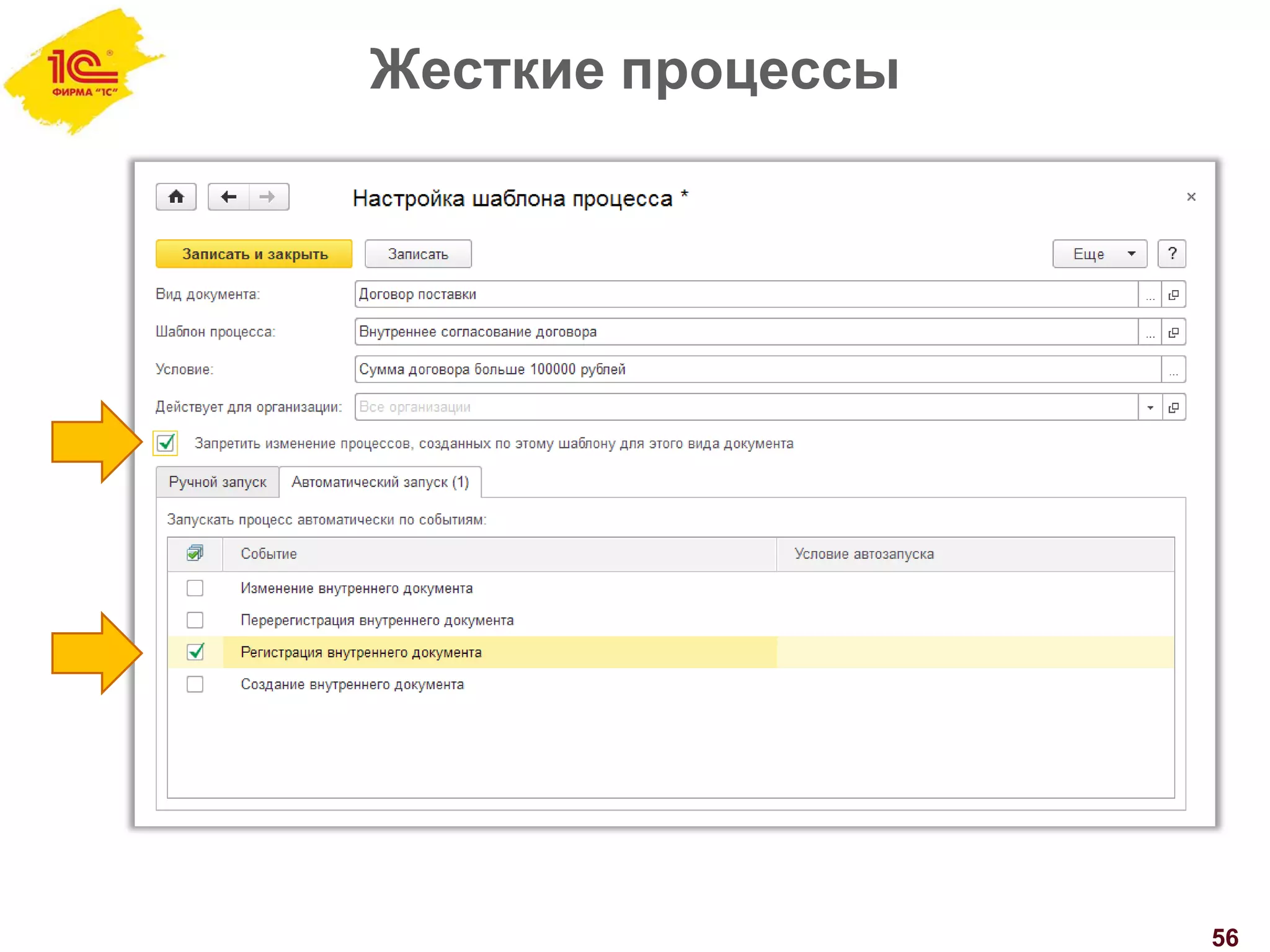Choose process template via ellipsis button
Screen dimensions: 1270x952
pyautogui.click(x=1150, y=332)
